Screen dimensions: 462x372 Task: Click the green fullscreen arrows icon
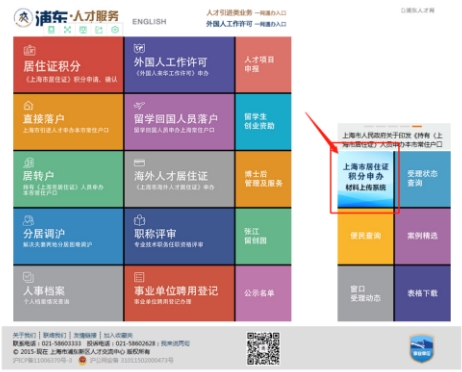pos(67,30)
